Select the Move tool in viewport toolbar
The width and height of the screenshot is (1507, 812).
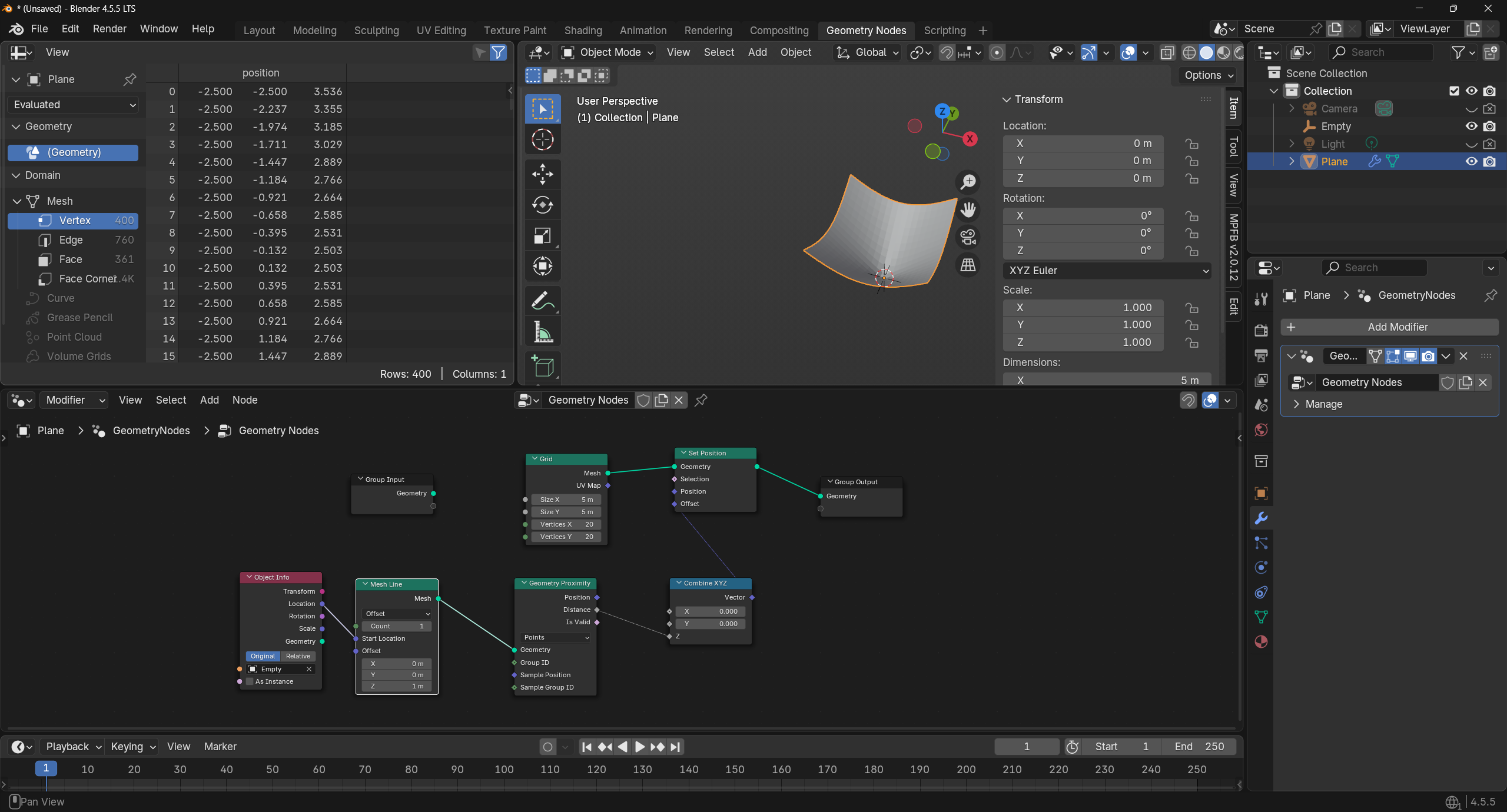coord(542,174)
